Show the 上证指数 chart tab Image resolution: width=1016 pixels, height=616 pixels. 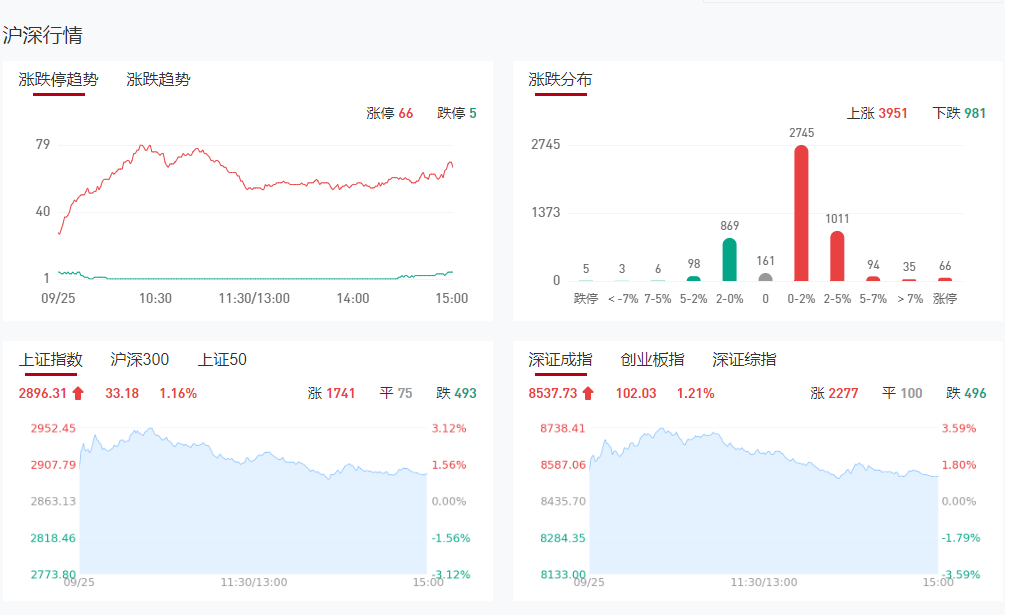[50, 360]
